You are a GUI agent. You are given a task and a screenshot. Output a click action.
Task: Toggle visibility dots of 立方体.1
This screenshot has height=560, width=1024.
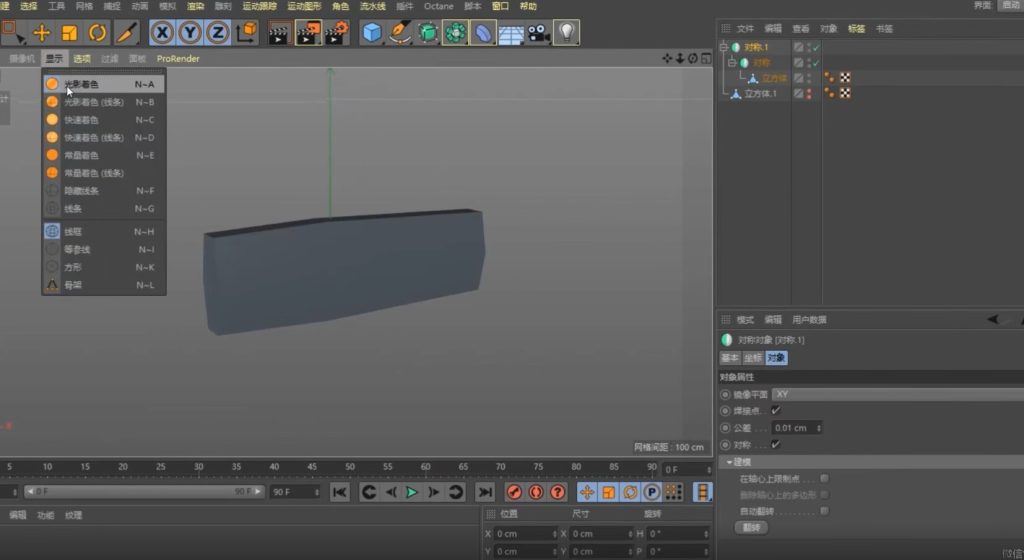[x=809, y=93]
